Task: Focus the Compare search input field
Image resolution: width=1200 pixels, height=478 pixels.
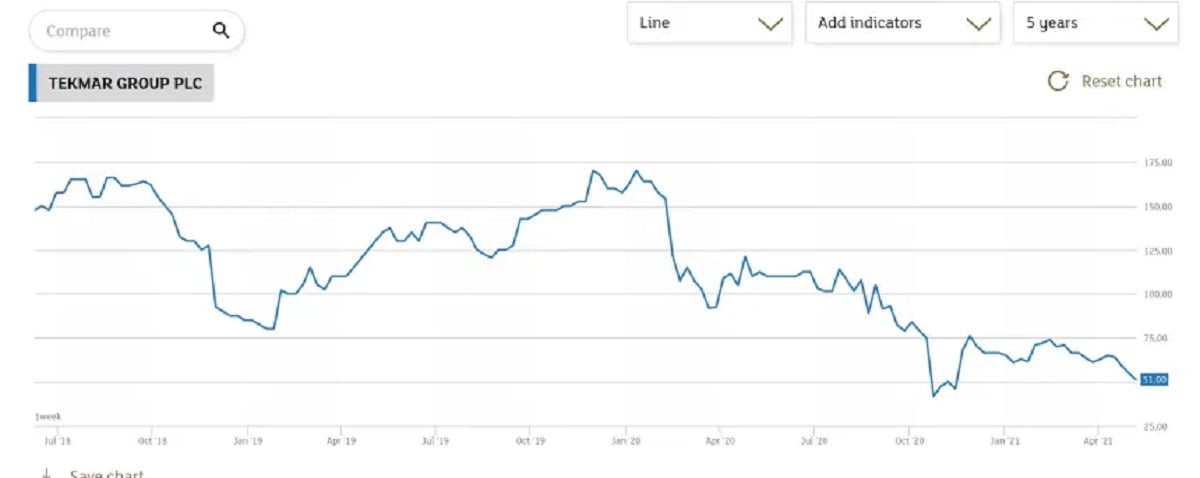Action: [x=120, y=31]
